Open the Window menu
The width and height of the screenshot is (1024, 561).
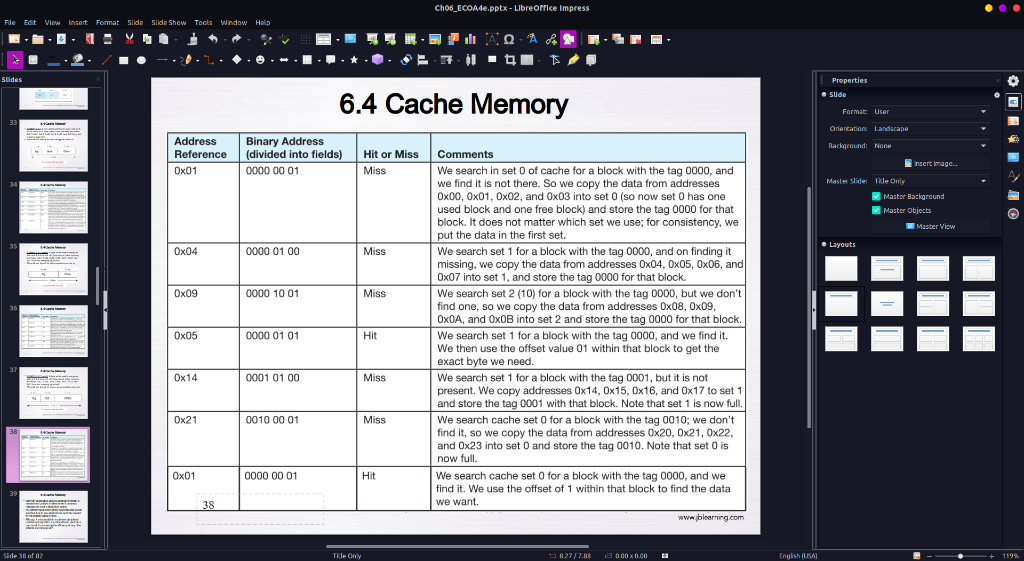(234, 22)
